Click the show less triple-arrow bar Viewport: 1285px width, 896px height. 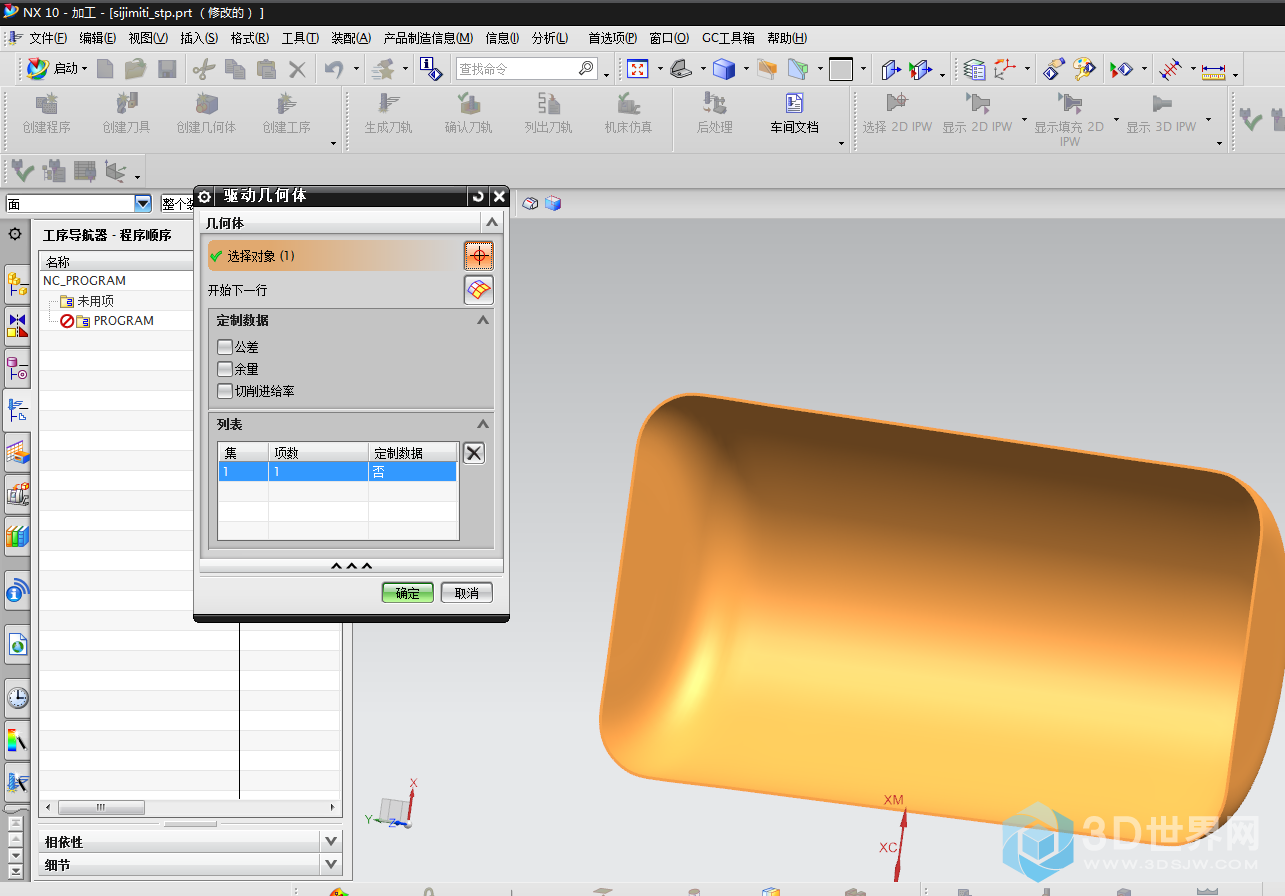point(351,566)
